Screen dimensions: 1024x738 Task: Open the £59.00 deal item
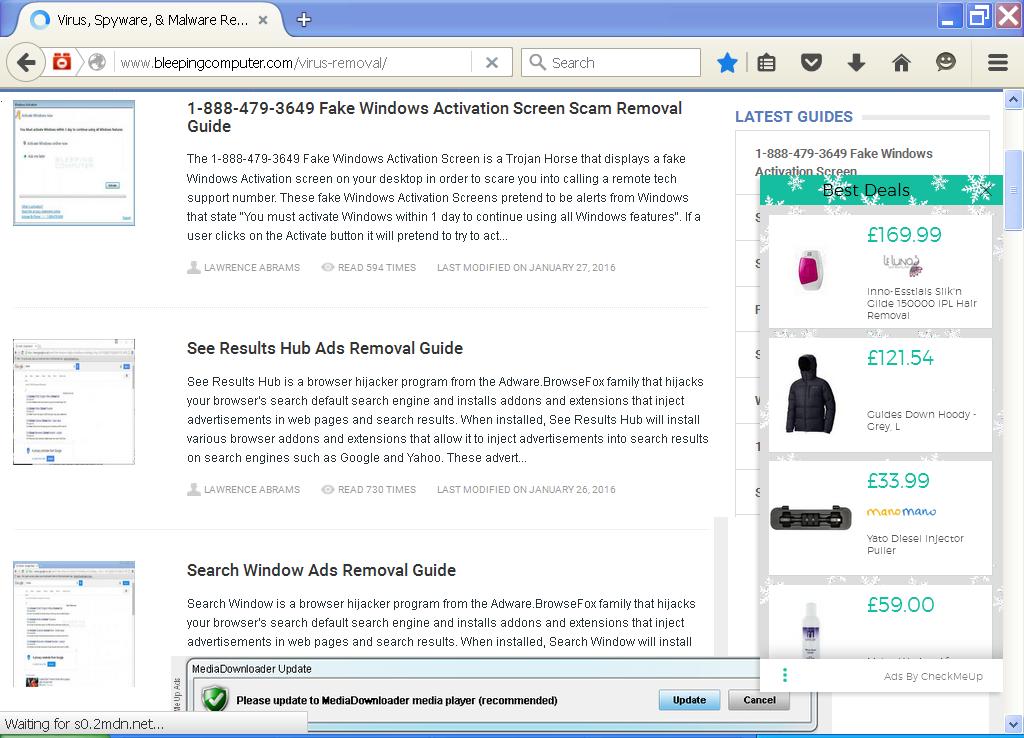[880, 621]
